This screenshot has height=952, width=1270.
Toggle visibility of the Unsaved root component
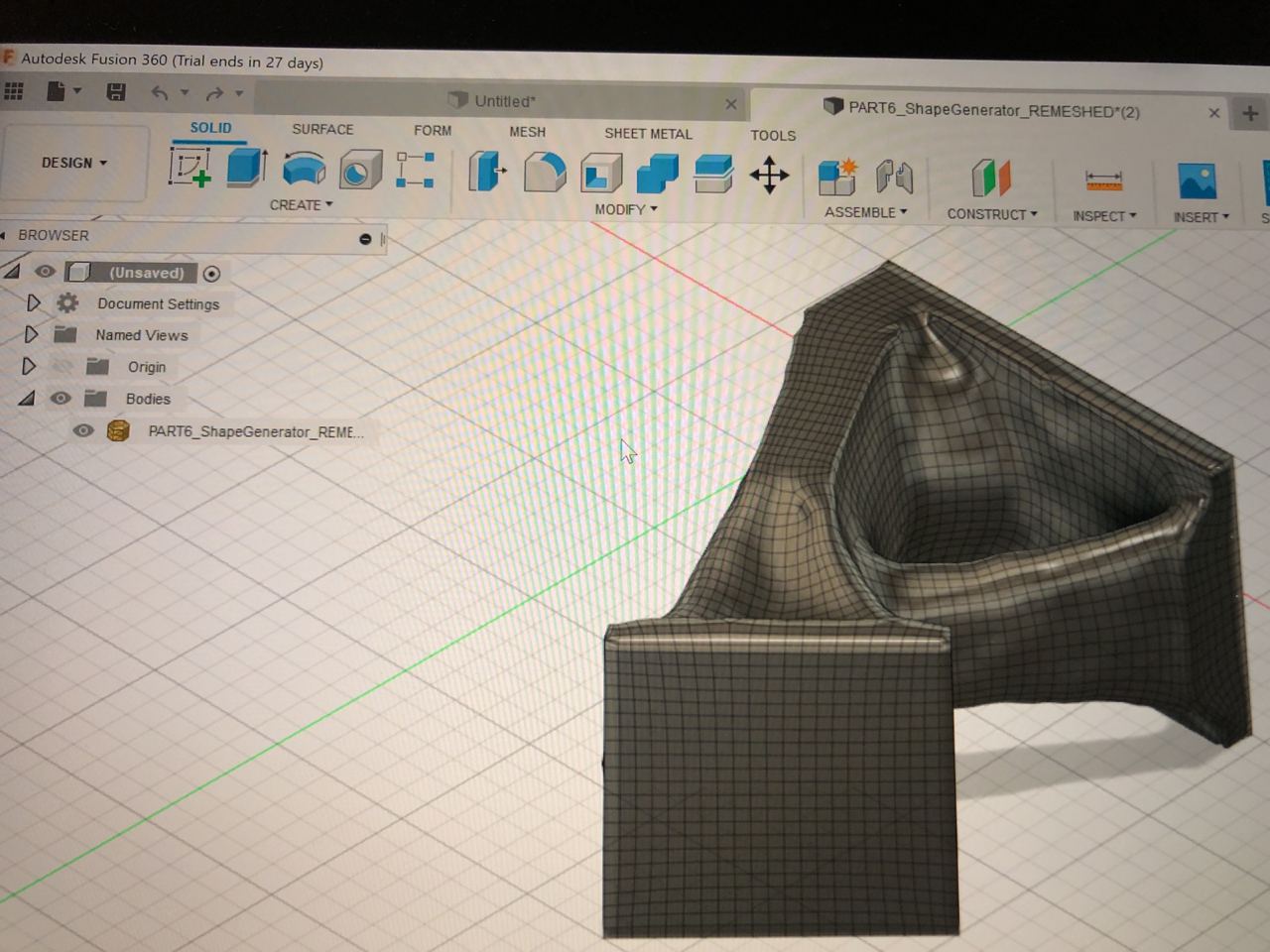[x=45, y=271]
